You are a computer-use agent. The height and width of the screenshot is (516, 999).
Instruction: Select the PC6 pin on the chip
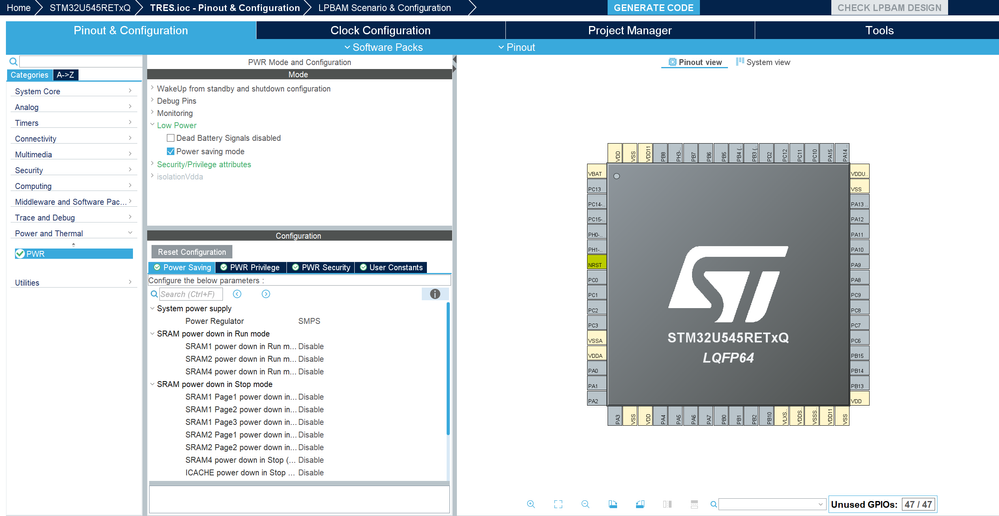pyautogui.click(x=859, y=340)
